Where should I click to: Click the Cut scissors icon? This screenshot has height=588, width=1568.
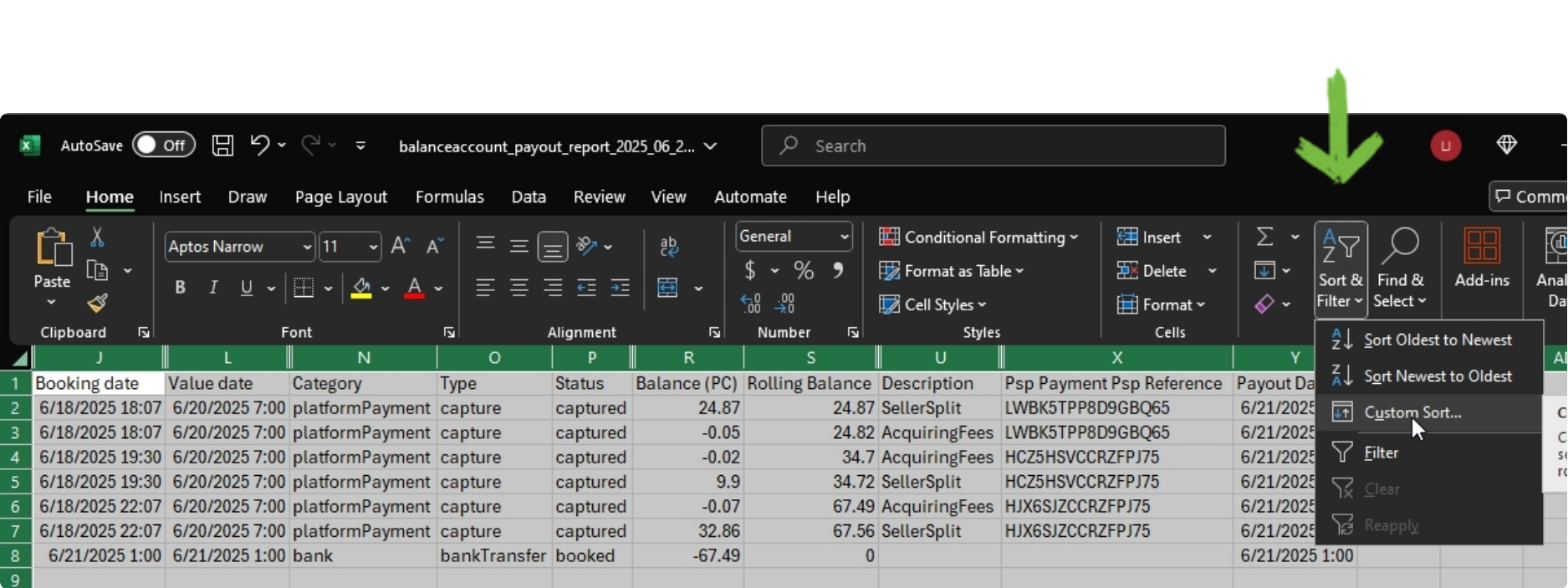click(x=97, y=238)
